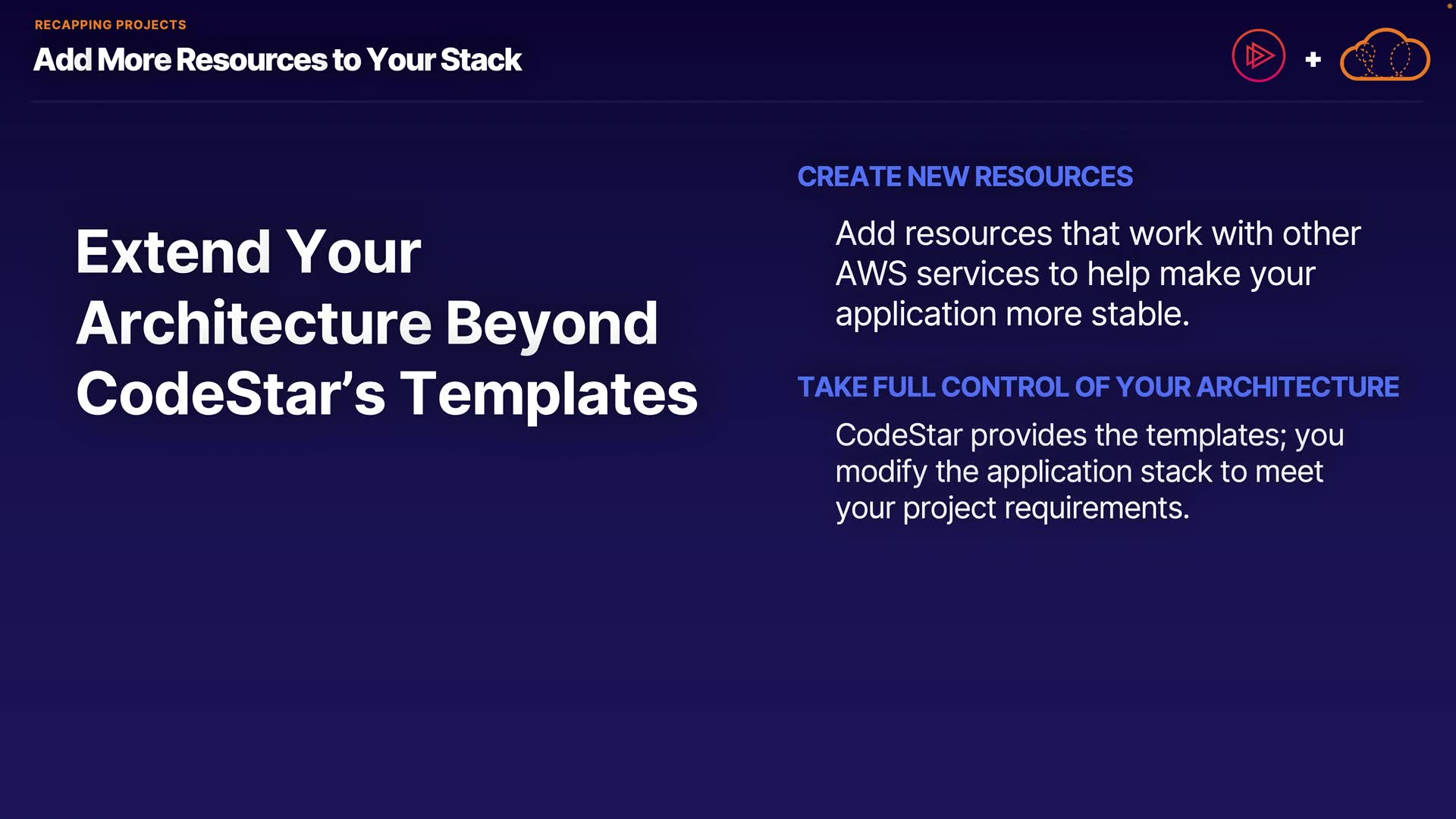Click the word 'AWS' in the first paragraph
This screenshot has height=819, width=1456.
(x=871, y=274)
